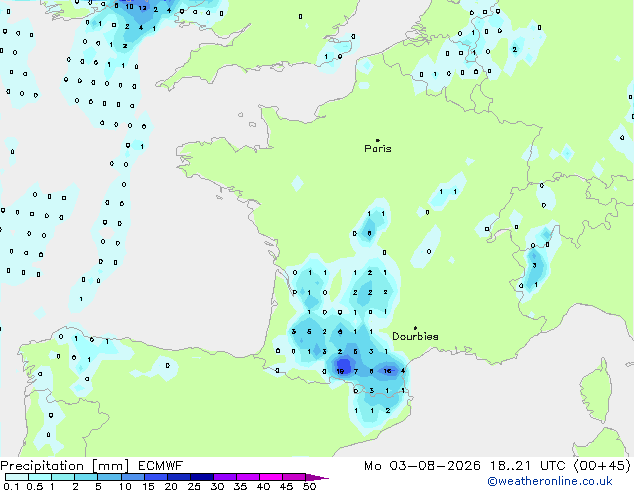
Task: Select legend swatch between 40 and 45
Action: tap(271, 477)
